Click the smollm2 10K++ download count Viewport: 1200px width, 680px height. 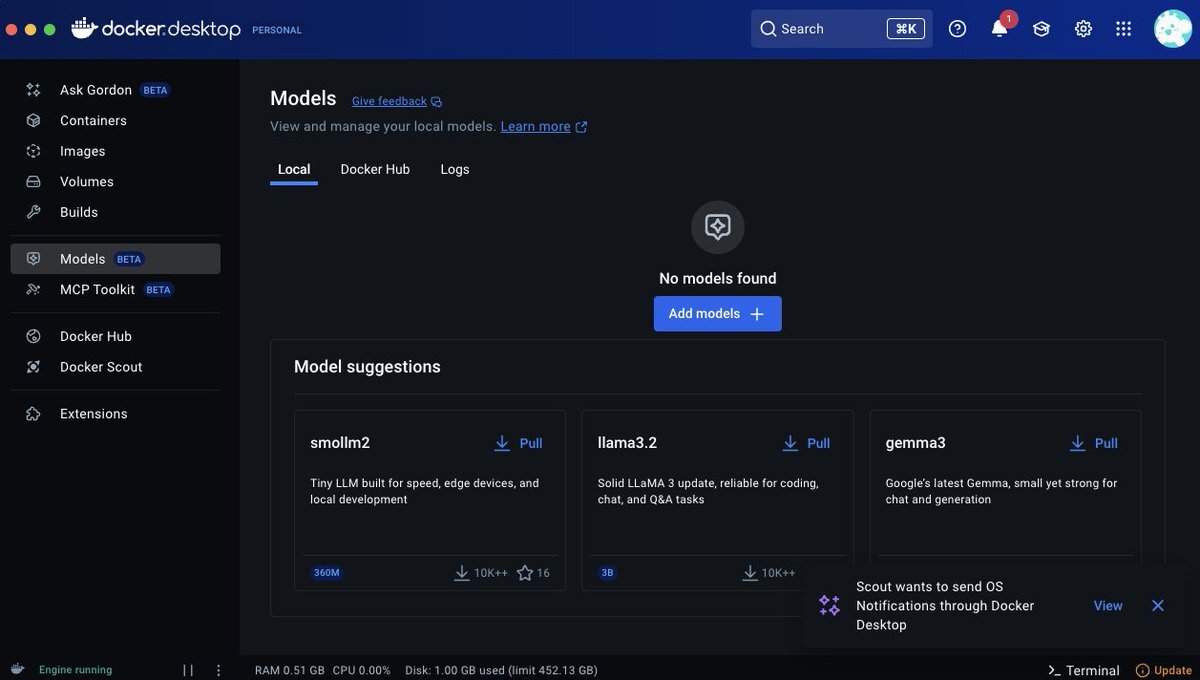click(x=481, y=573)
